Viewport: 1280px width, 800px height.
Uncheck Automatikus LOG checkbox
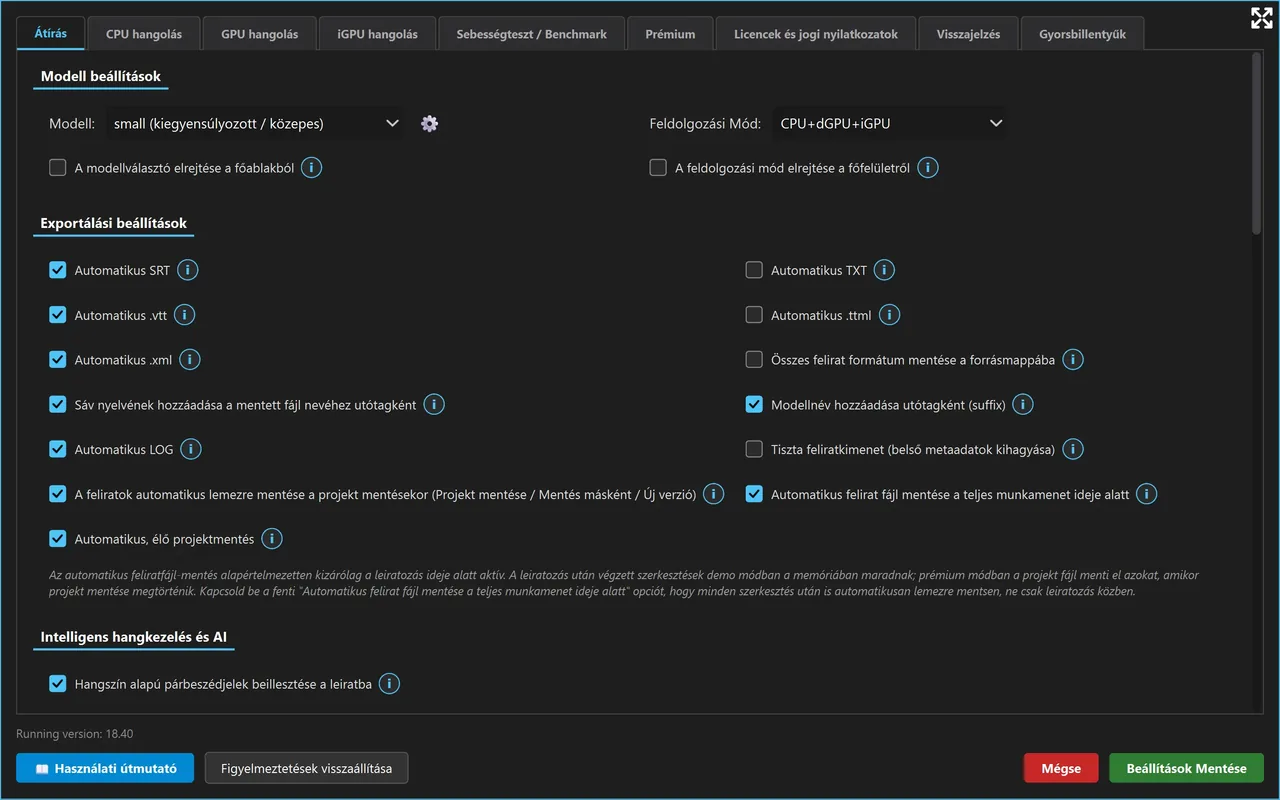[58, 450]
